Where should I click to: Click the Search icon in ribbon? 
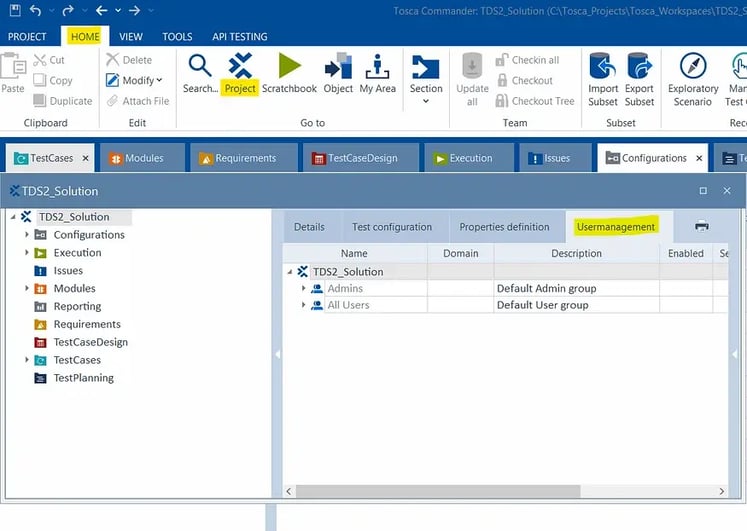click(200, 68)
